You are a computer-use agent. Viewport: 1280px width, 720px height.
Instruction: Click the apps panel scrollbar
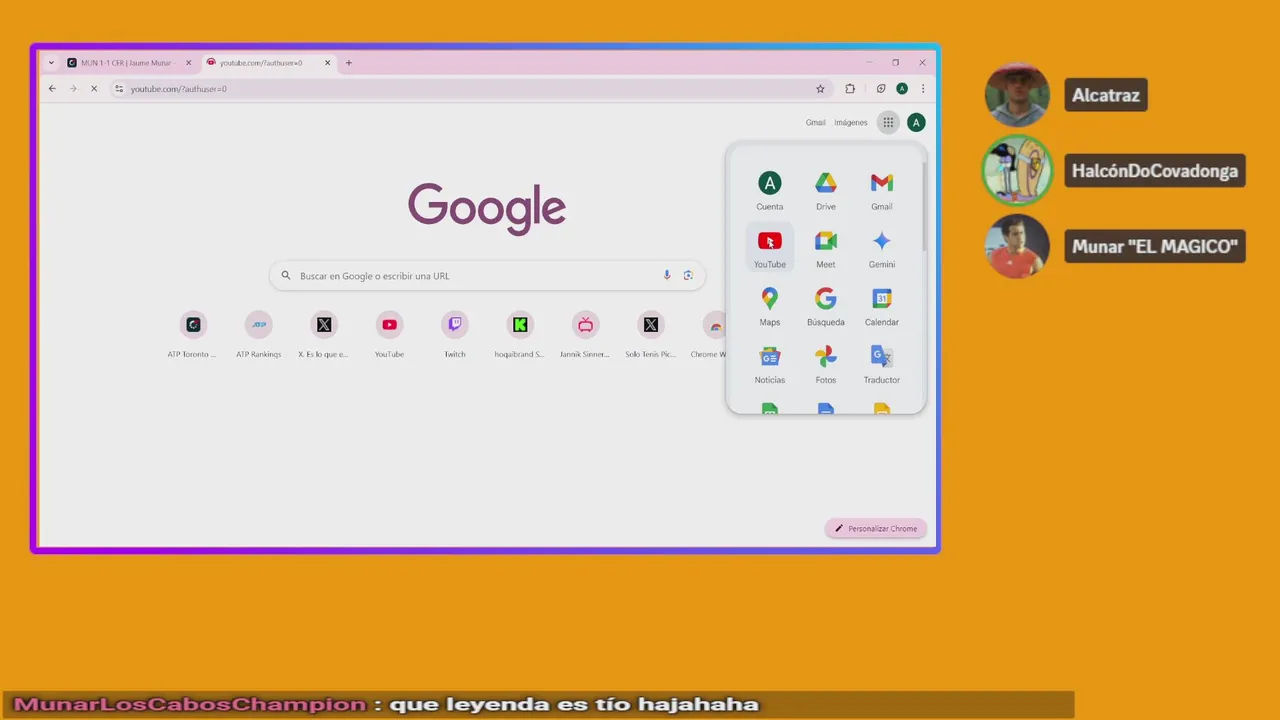(924, 205)
